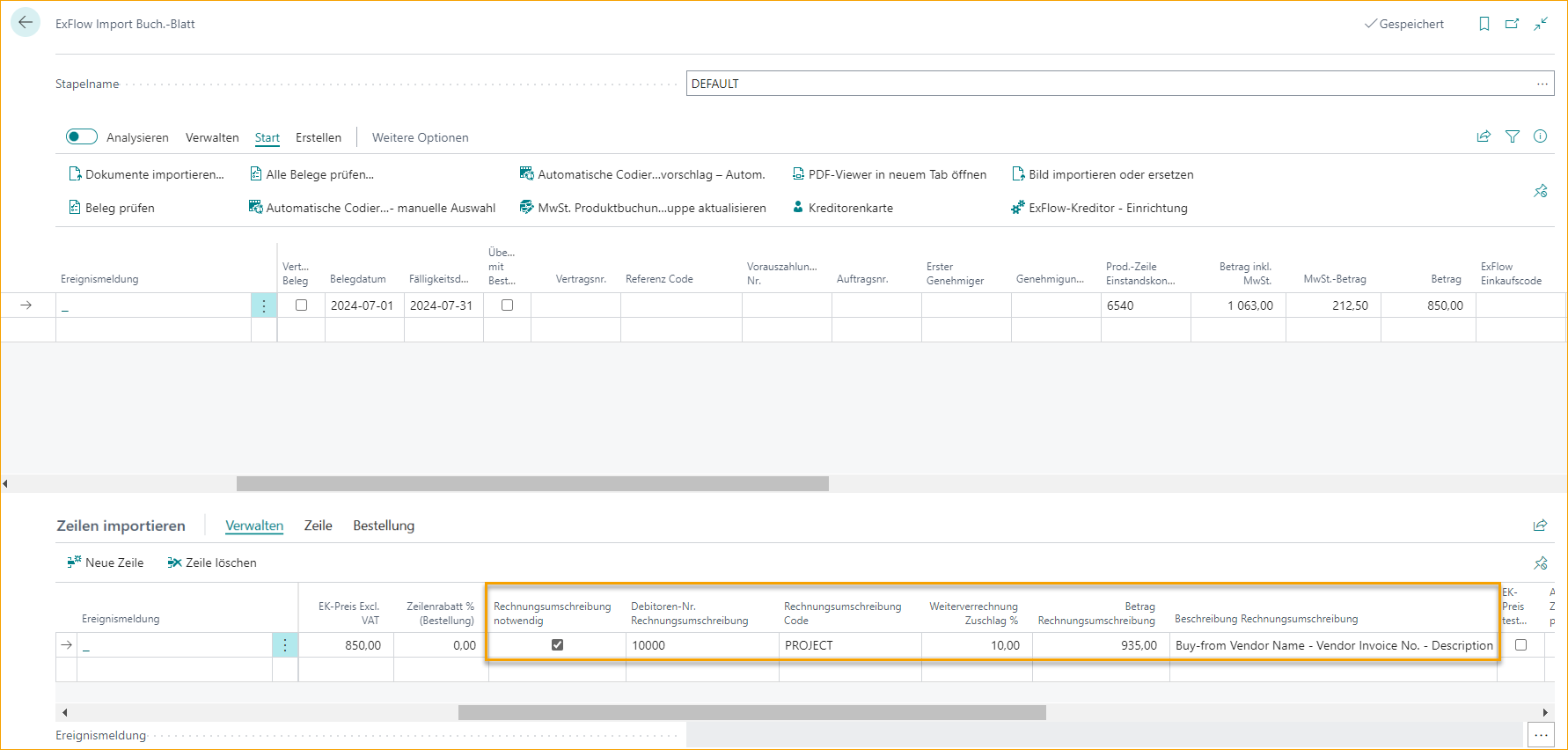
Task: Open Ereignismeldung ellipsis button at bottom
Action: (1541, 735)
